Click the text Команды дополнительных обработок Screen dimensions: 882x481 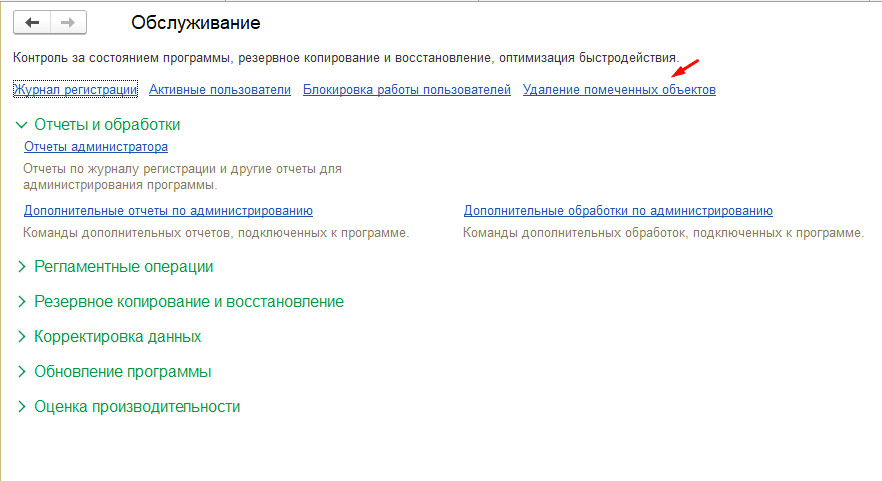click(663, 233)
